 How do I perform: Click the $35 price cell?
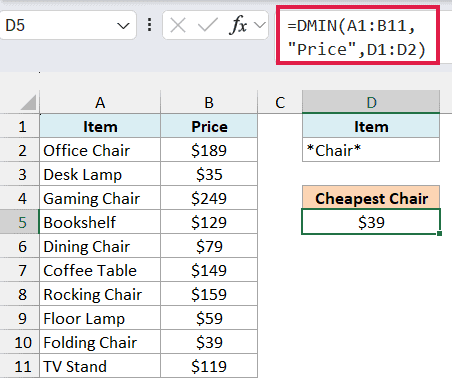click(x=209, y=174)
